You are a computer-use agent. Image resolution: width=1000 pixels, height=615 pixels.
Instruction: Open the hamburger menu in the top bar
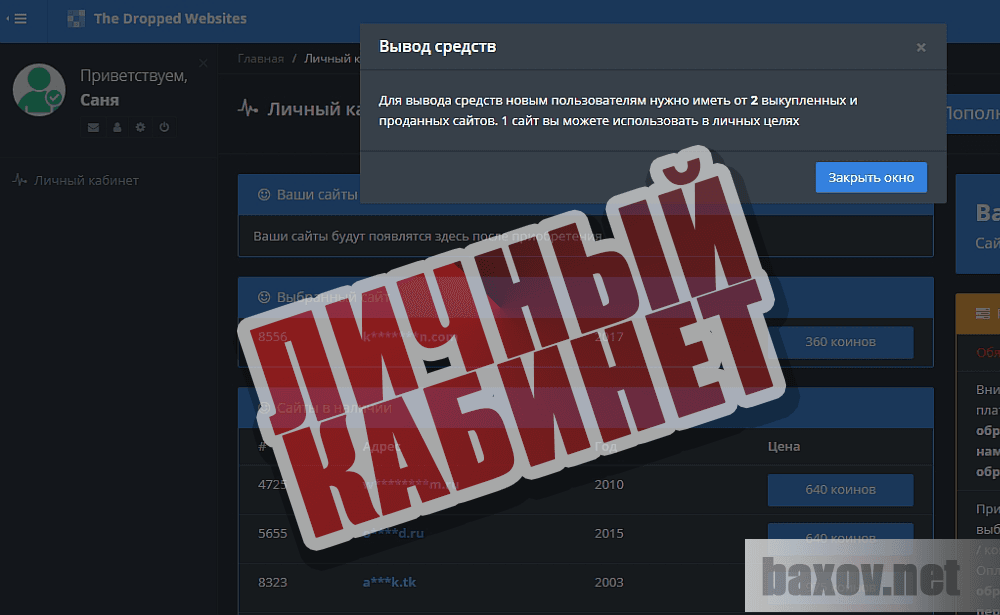pyautogui.click(x=22, y=19)
